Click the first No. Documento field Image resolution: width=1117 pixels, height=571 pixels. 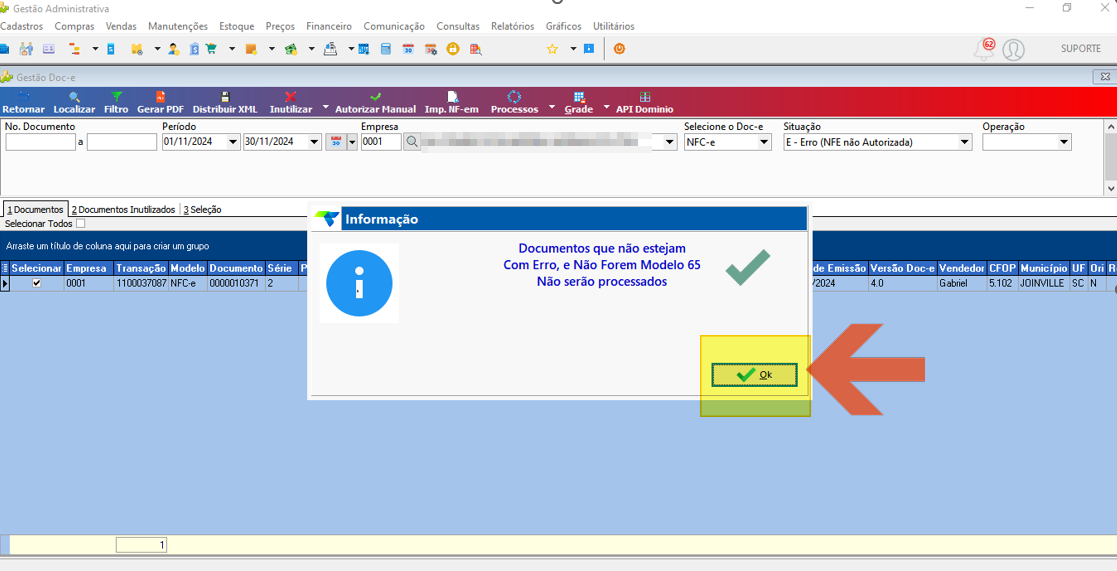click(40, 142)
